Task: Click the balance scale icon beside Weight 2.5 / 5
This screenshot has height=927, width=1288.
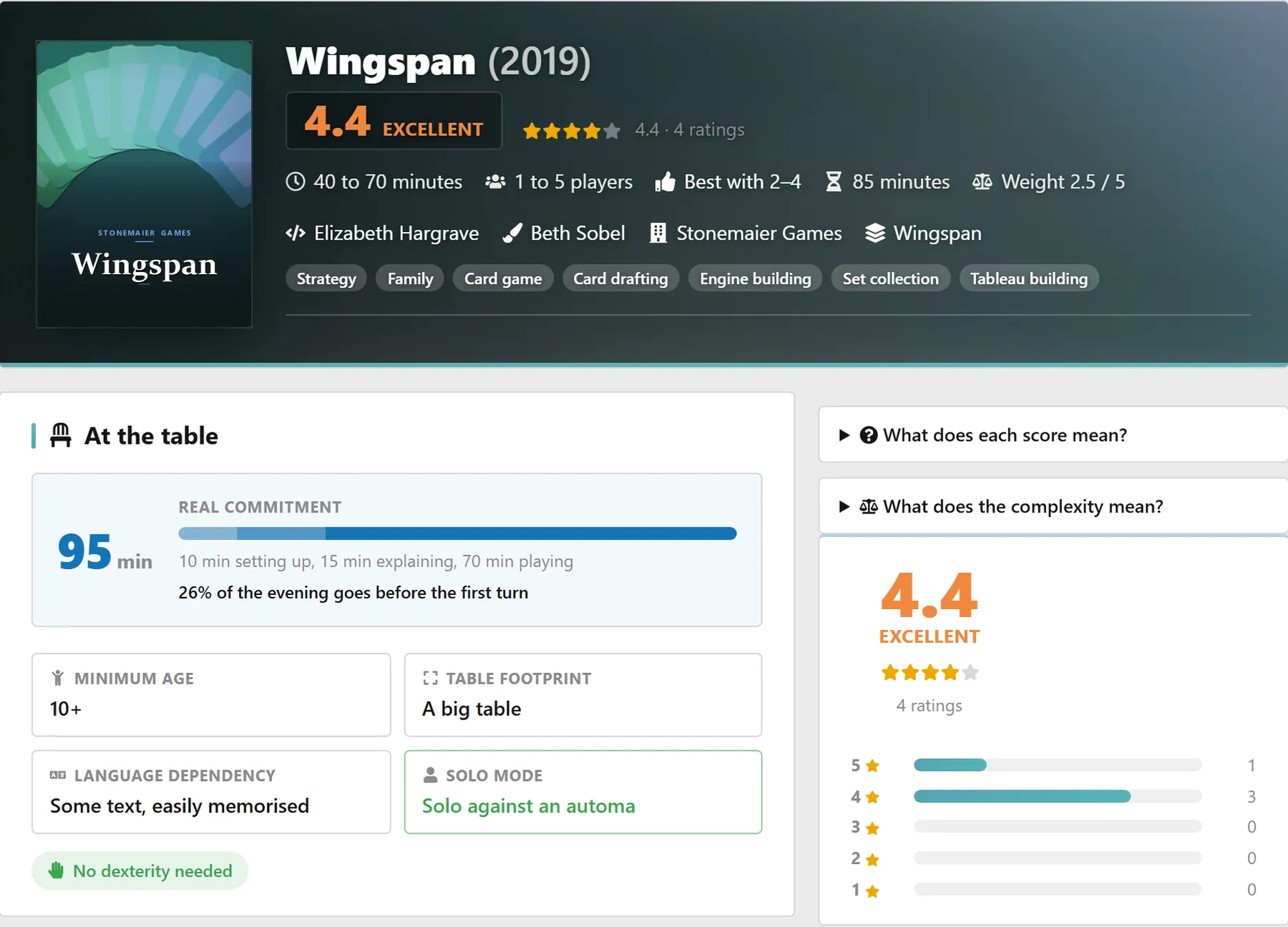Action: (982, 182)
